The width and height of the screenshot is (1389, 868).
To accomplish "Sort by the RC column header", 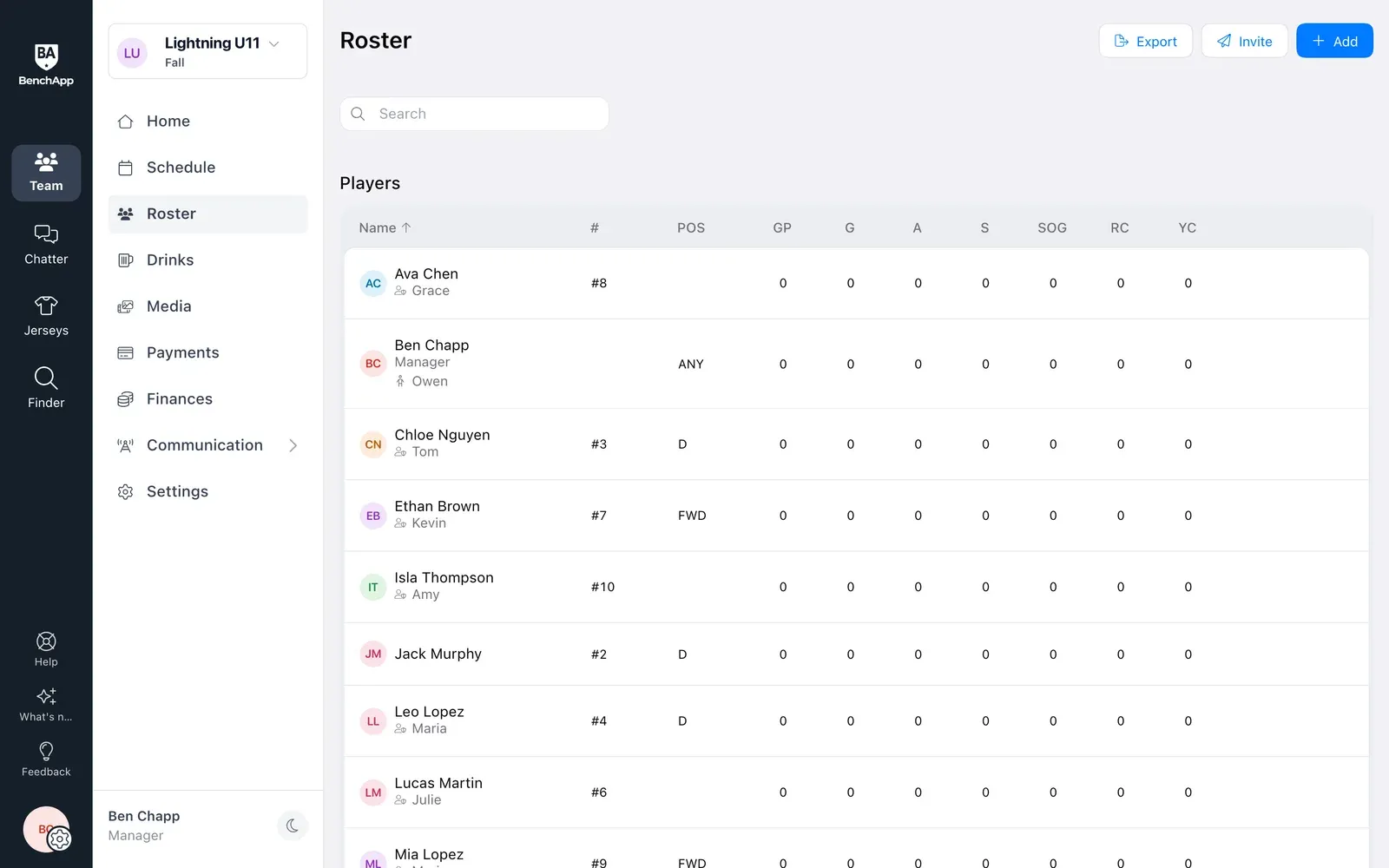I will coord(1120,227).
